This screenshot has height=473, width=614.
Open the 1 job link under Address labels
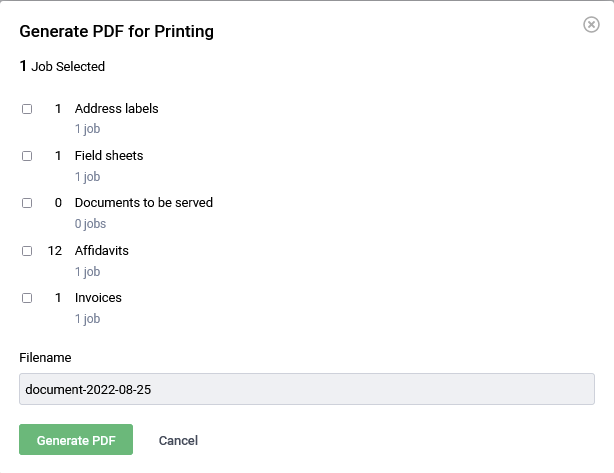87,129
